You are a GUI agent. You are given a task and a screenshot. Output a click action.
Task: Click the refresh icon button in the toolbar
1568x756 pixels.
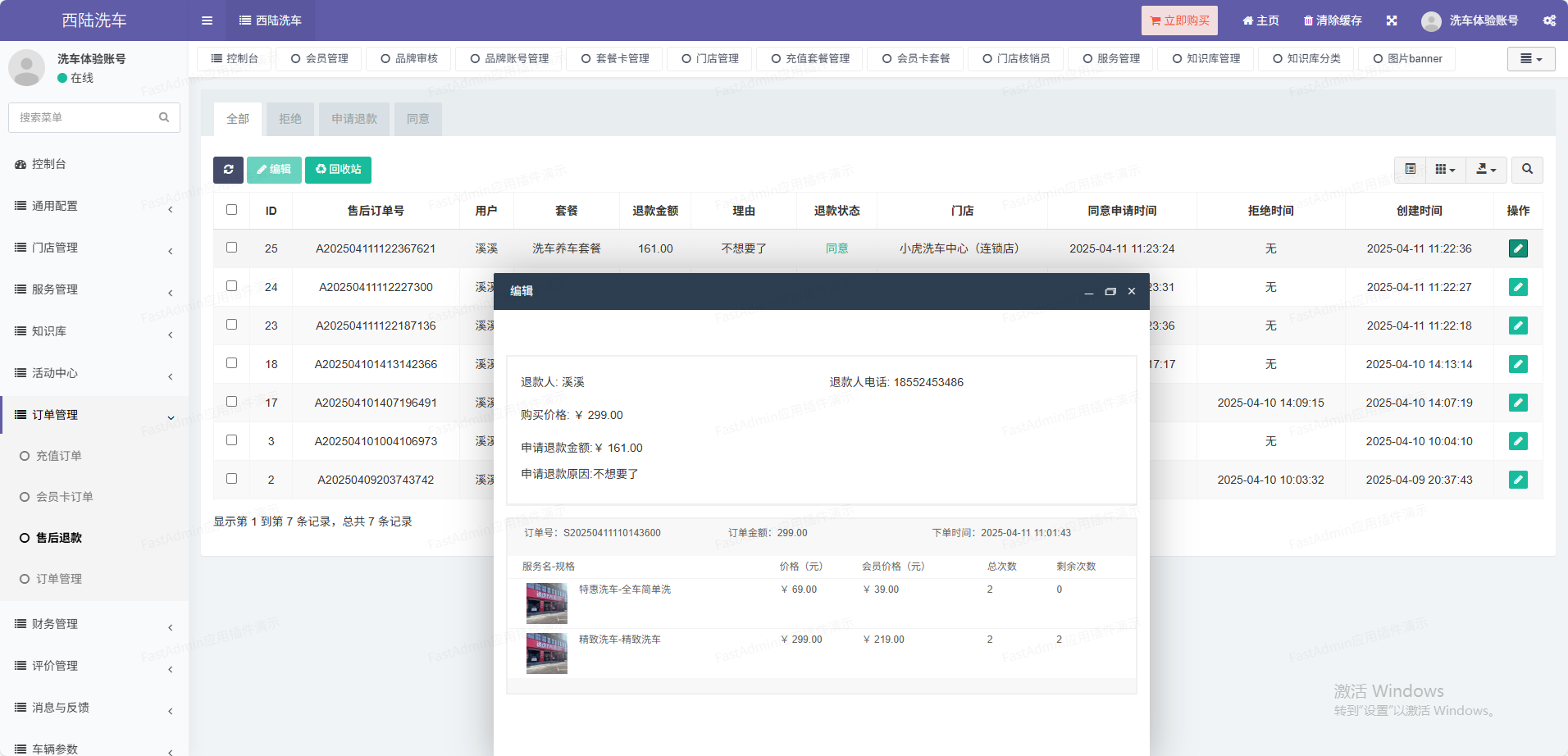pyautogui.click(x=228, y=170)
